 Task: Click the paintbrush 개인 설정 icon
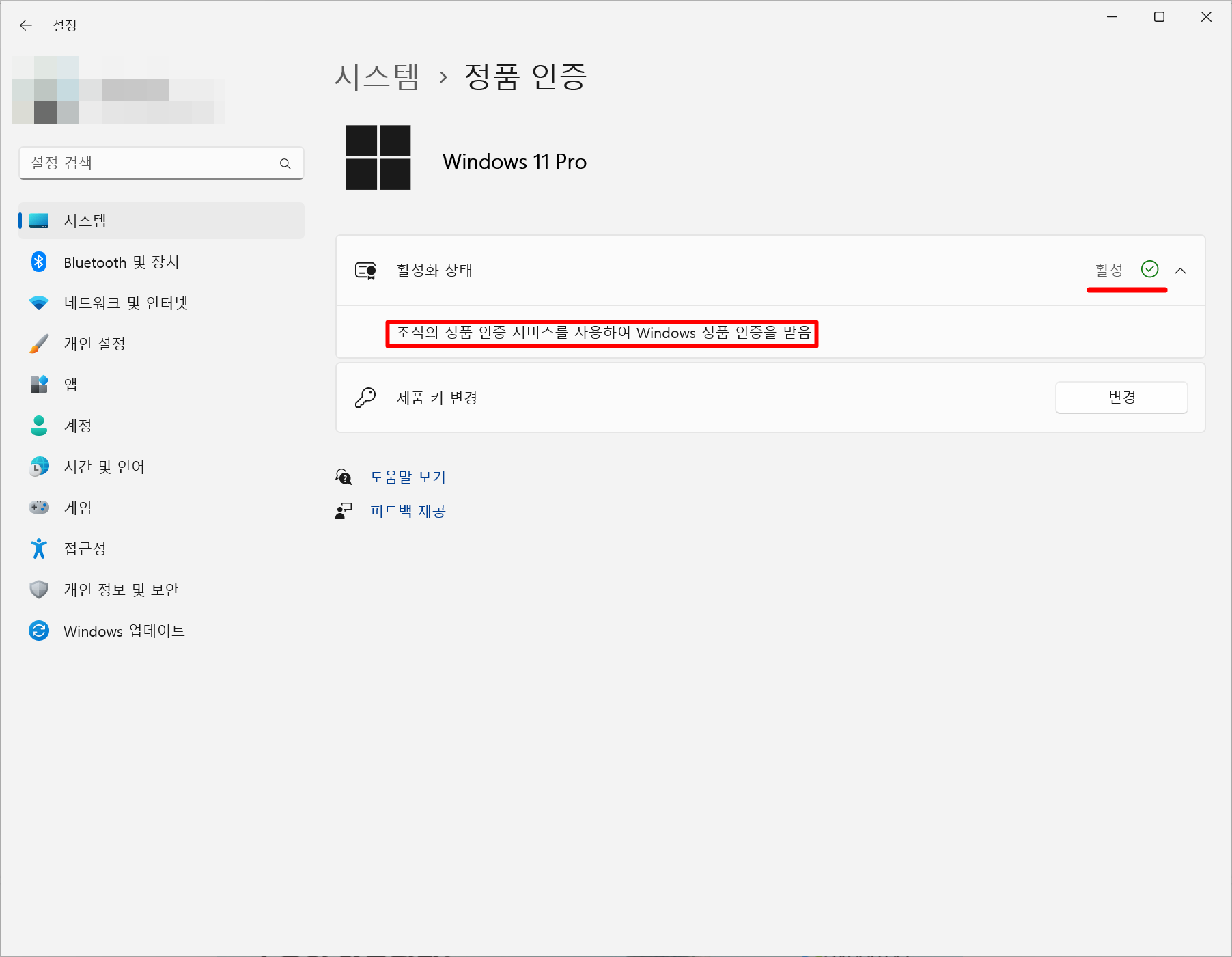pos(39,344)
